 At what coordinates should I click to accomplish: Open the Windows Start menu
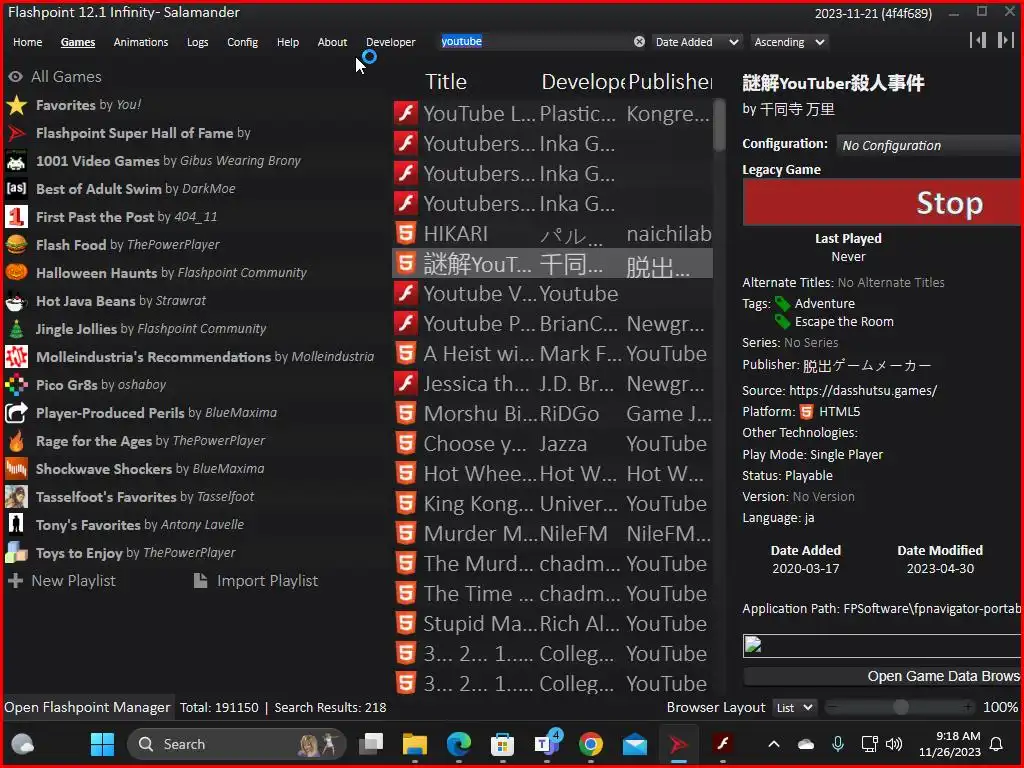(102, 744)
